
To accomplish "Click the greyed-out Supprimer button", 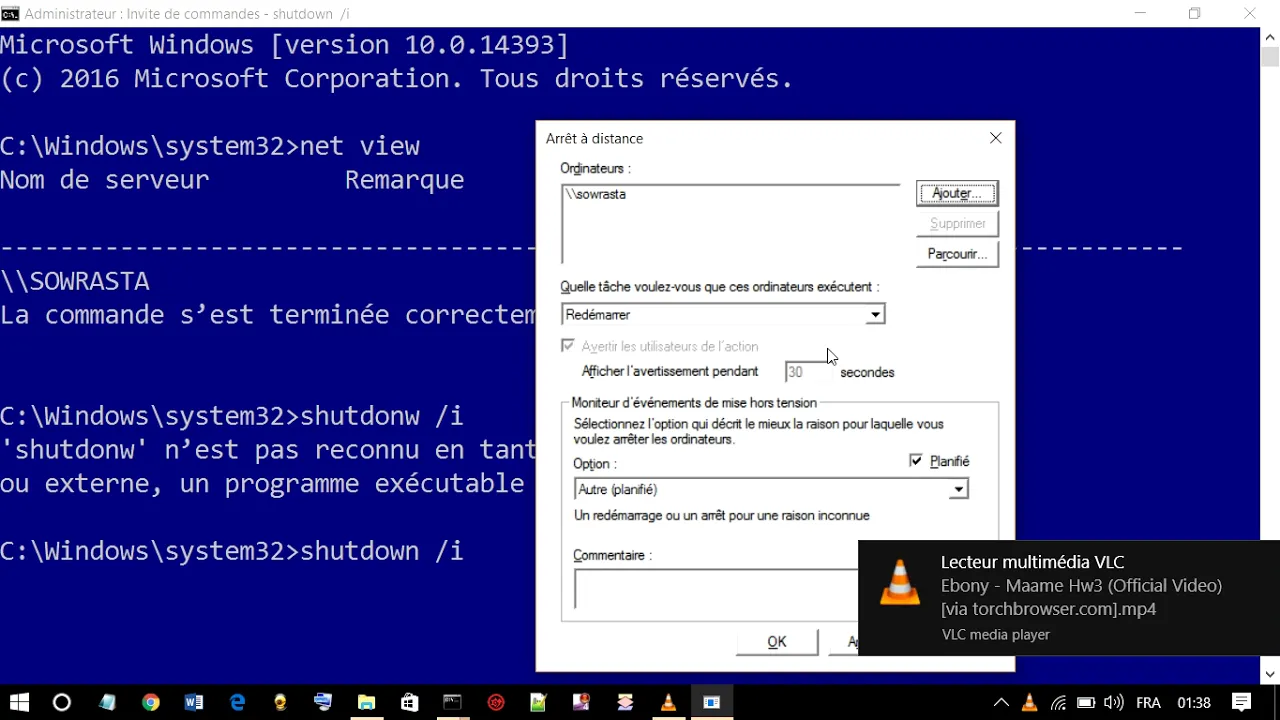I will tap(957, 224).
